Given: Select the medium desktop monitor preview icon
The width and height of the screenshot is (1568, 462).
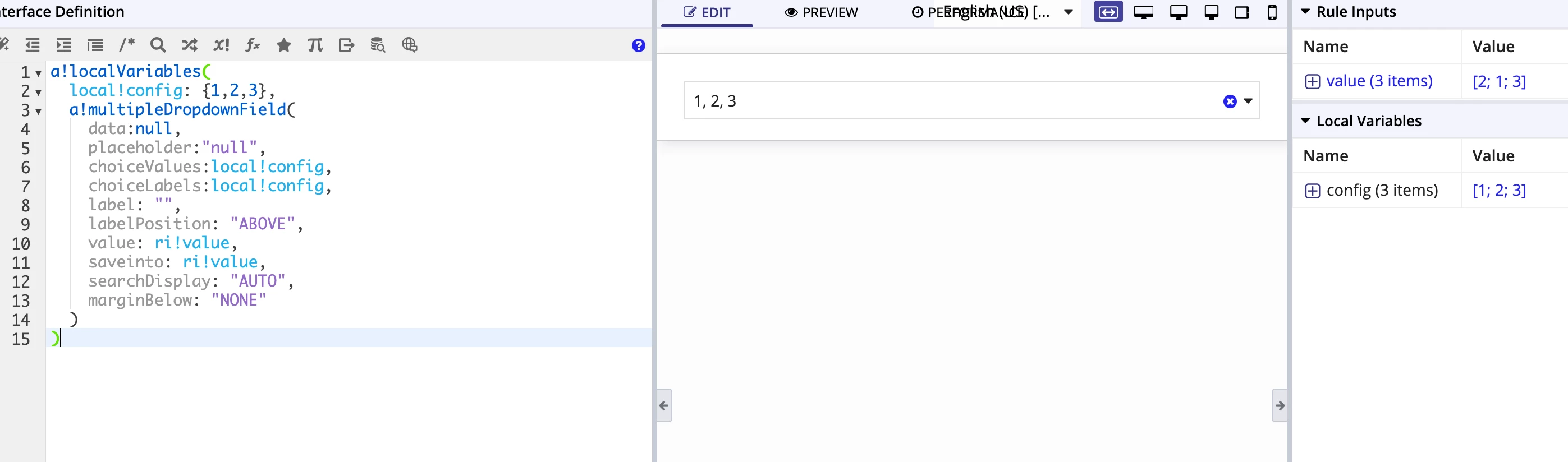Looking at the screenshot, I should [1179, 12].
